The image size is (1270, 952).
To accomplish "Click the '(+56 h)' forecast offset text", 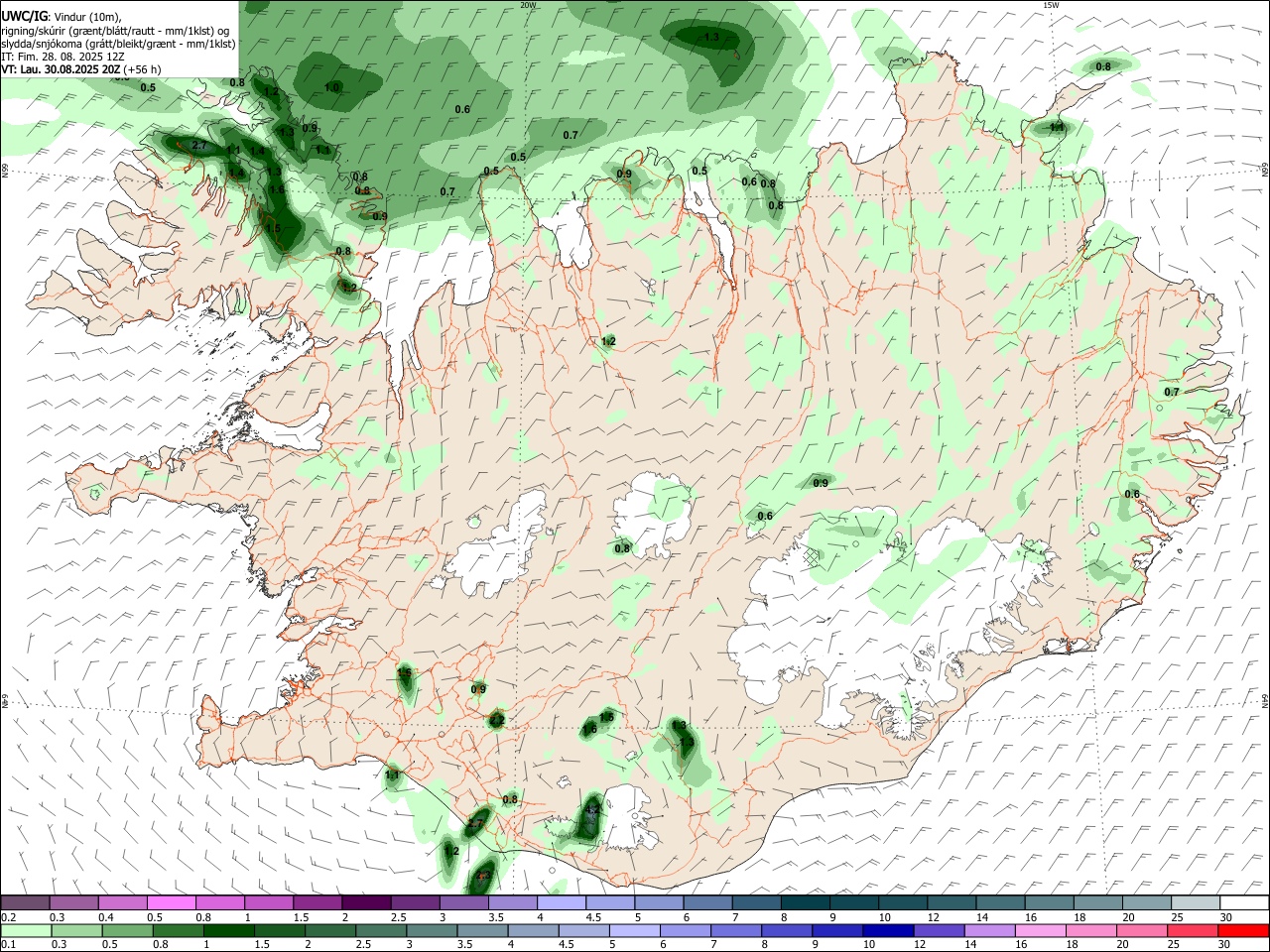I will [x=143, y=69].
